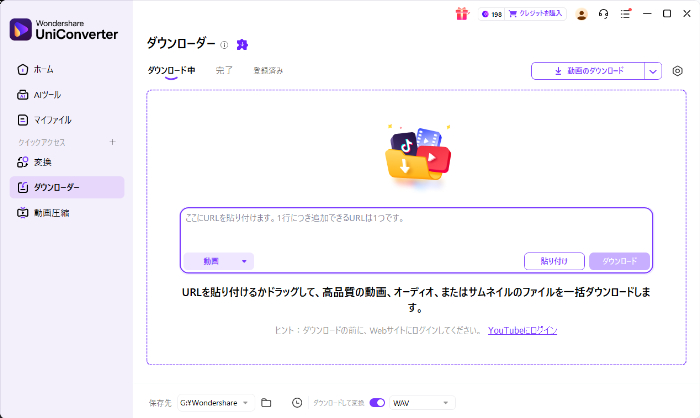Click the クレジットを購入 purchase button
Viewport: 700px width, 418px height.
(x=535, y=14)
